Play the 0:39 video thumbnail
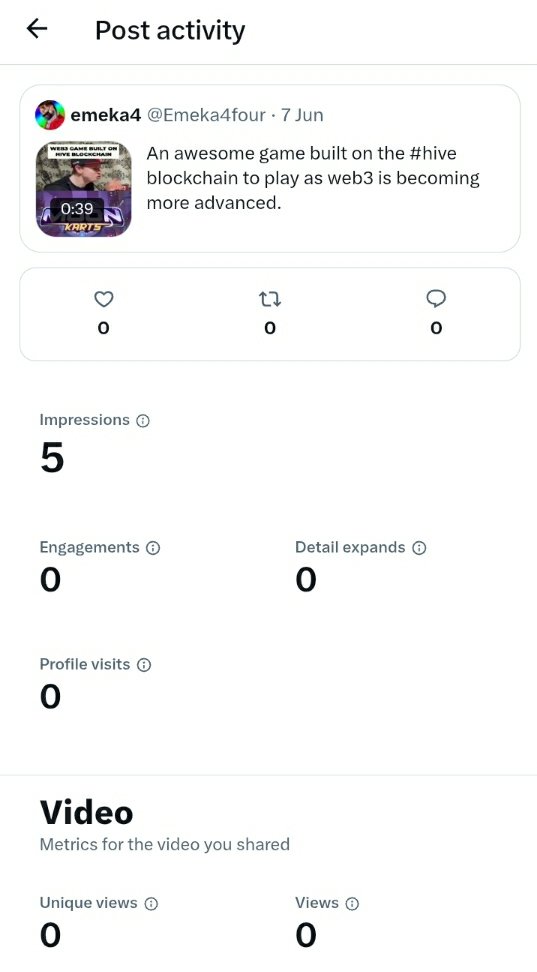The height and width of the screenshot is (972, 537). point(83,189)
